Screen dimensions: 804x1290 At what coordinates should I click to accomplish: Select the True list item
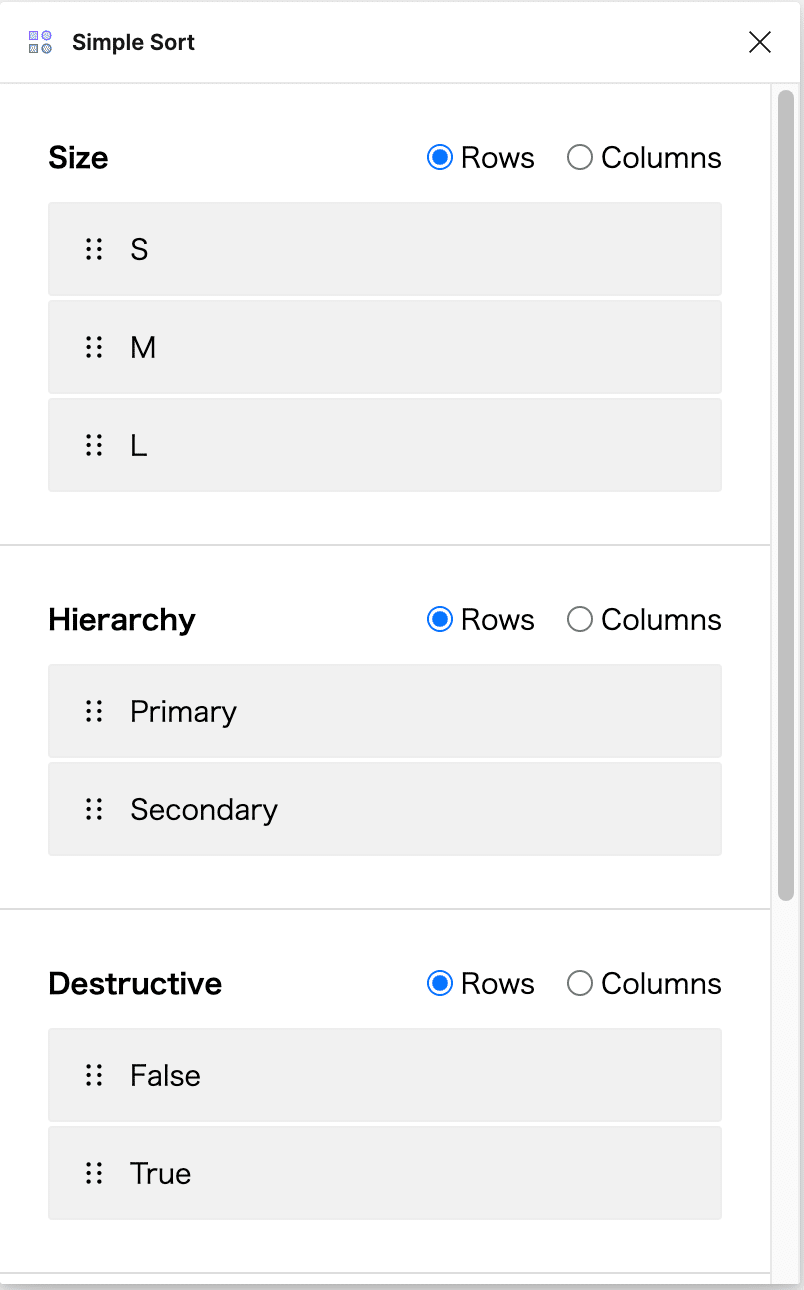[x=385, y=1173]
